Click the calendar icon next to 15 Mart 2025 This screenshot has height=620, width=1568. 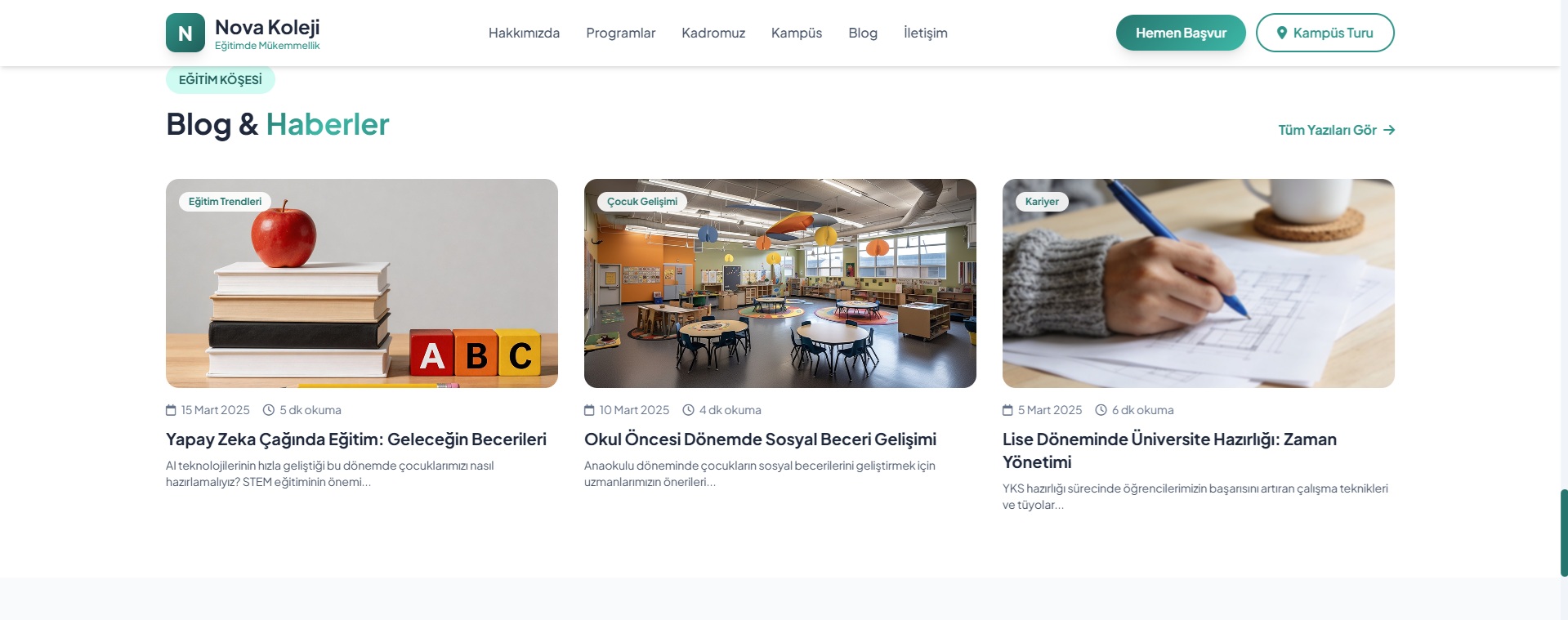pyautogui.click(x=171, y=410)
